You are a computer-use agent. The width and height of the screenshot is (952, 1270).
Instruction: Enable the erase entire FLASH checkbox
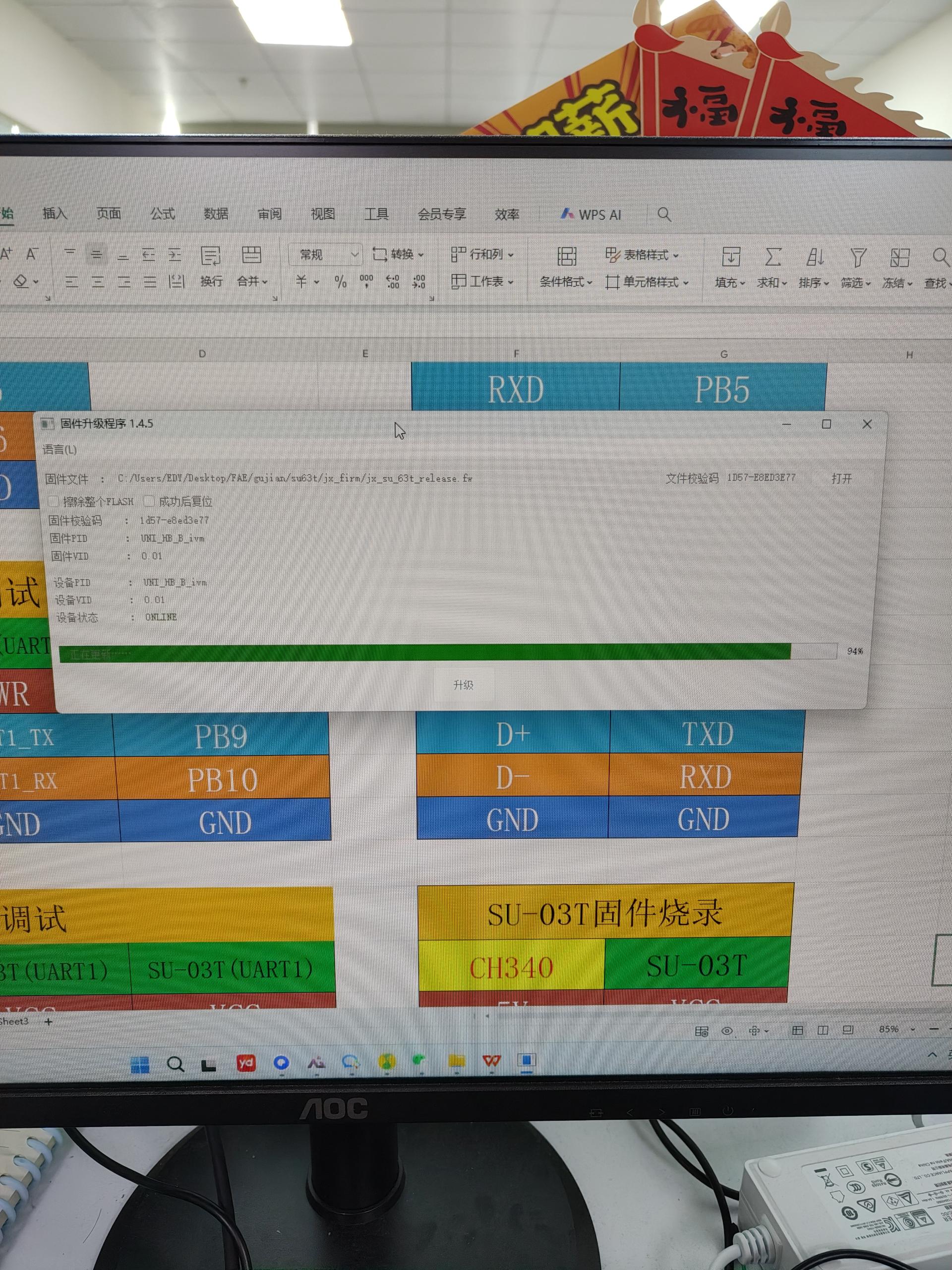(55, 501)
